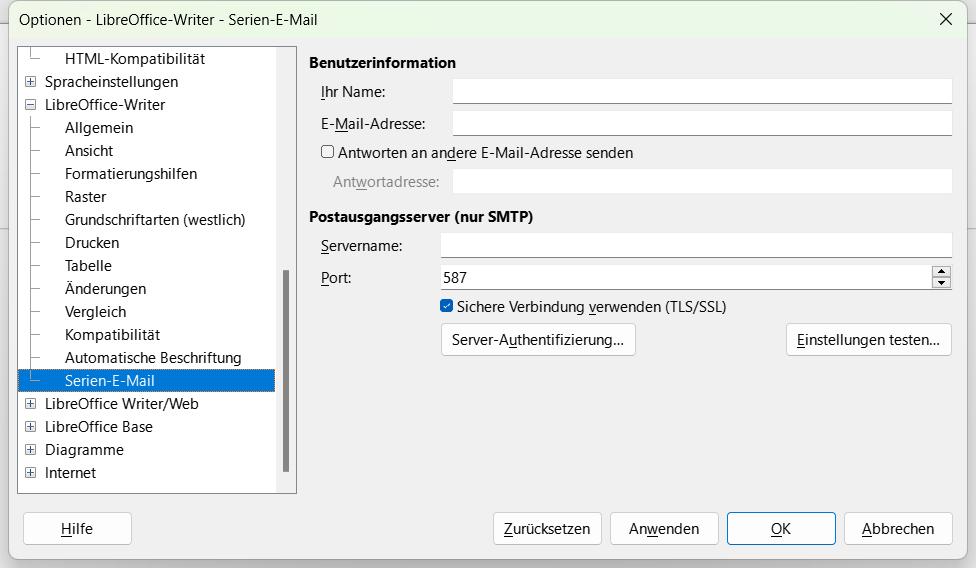Open Server-Authentifizierung dialog
Viewport: 976px width, 568px height.
(x=538, y=340)
